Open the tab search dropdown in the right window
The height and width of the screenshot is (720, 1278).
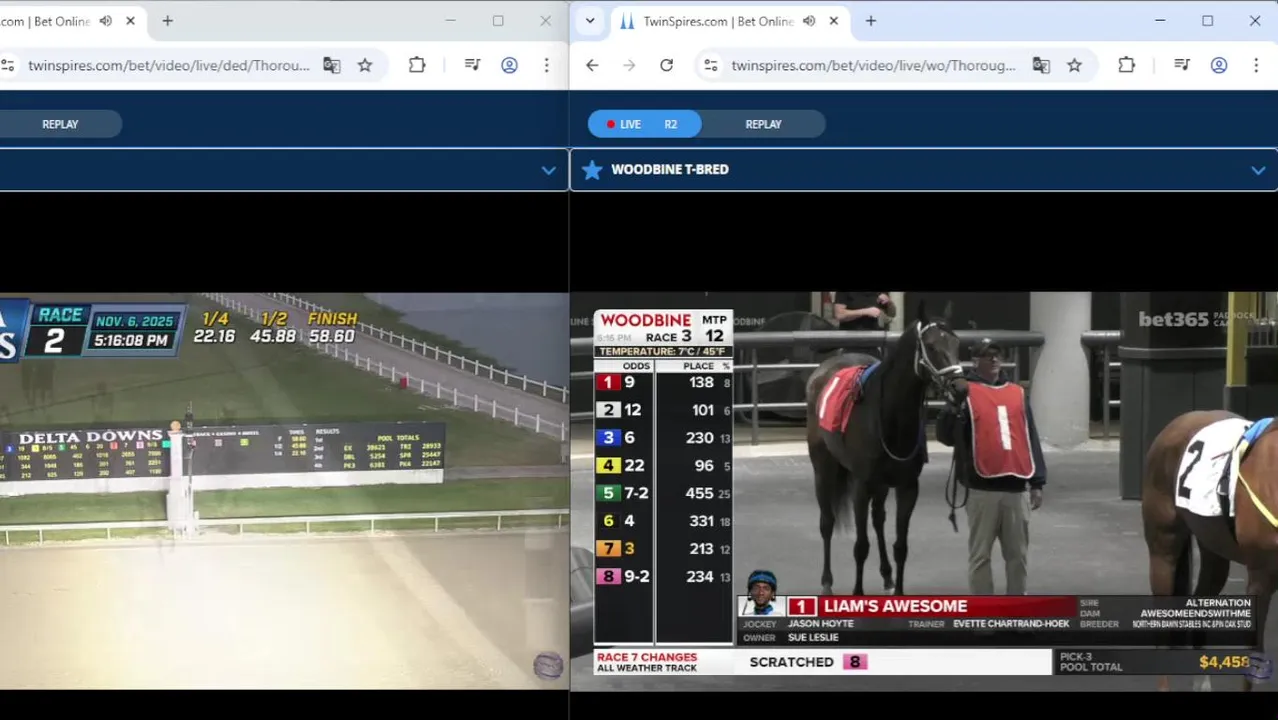coord(590,21)
